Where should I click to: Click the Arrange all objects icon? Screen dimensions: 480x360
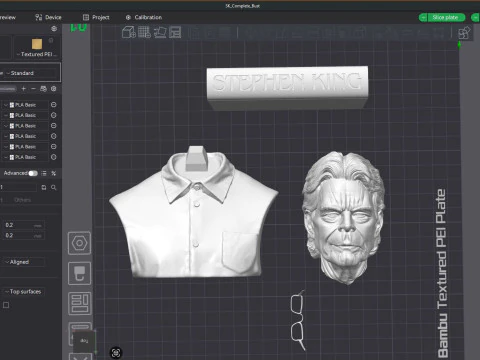(x=175, y=32)
